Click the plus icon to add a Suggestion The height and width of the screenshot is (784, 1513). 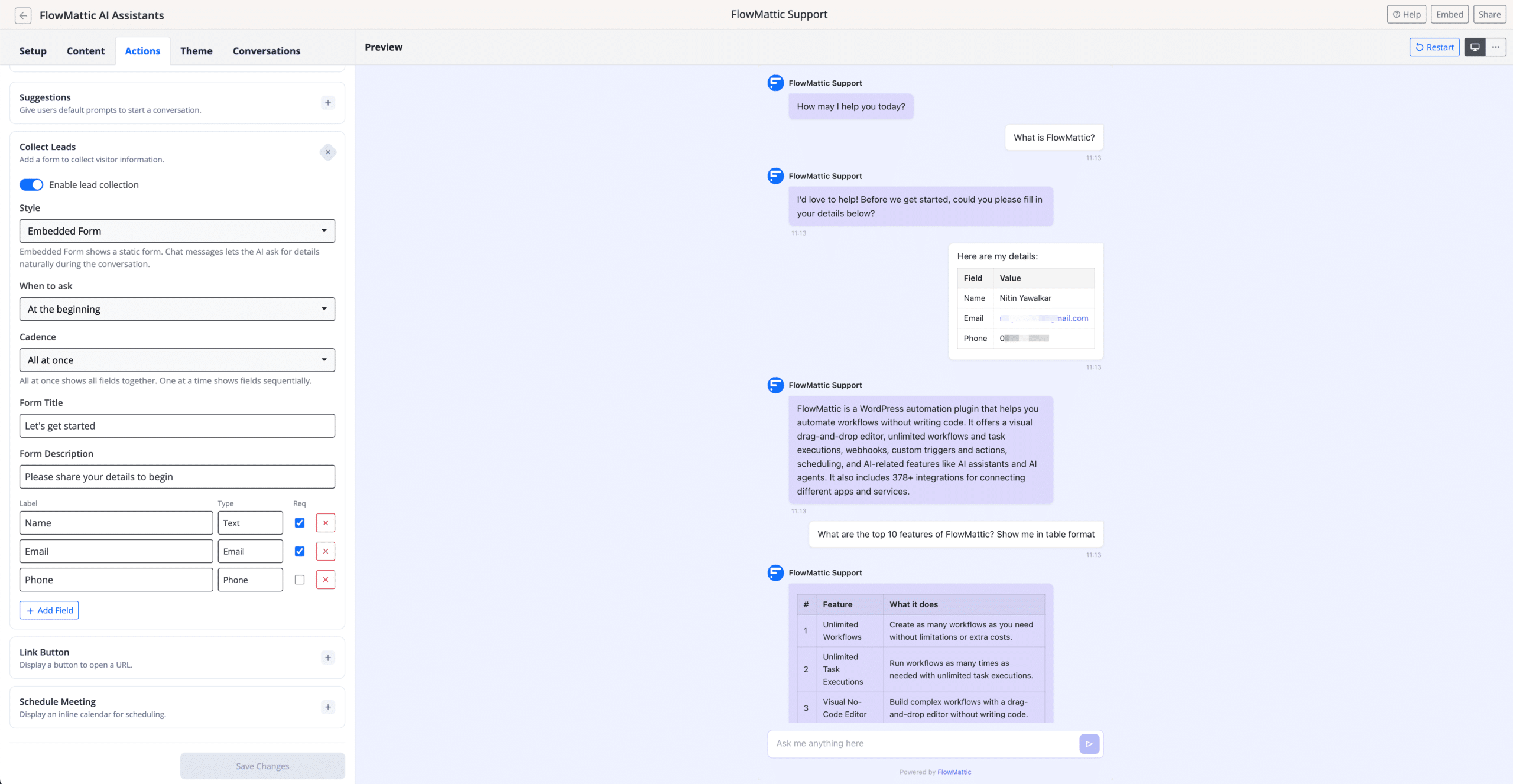click(328, 102)
